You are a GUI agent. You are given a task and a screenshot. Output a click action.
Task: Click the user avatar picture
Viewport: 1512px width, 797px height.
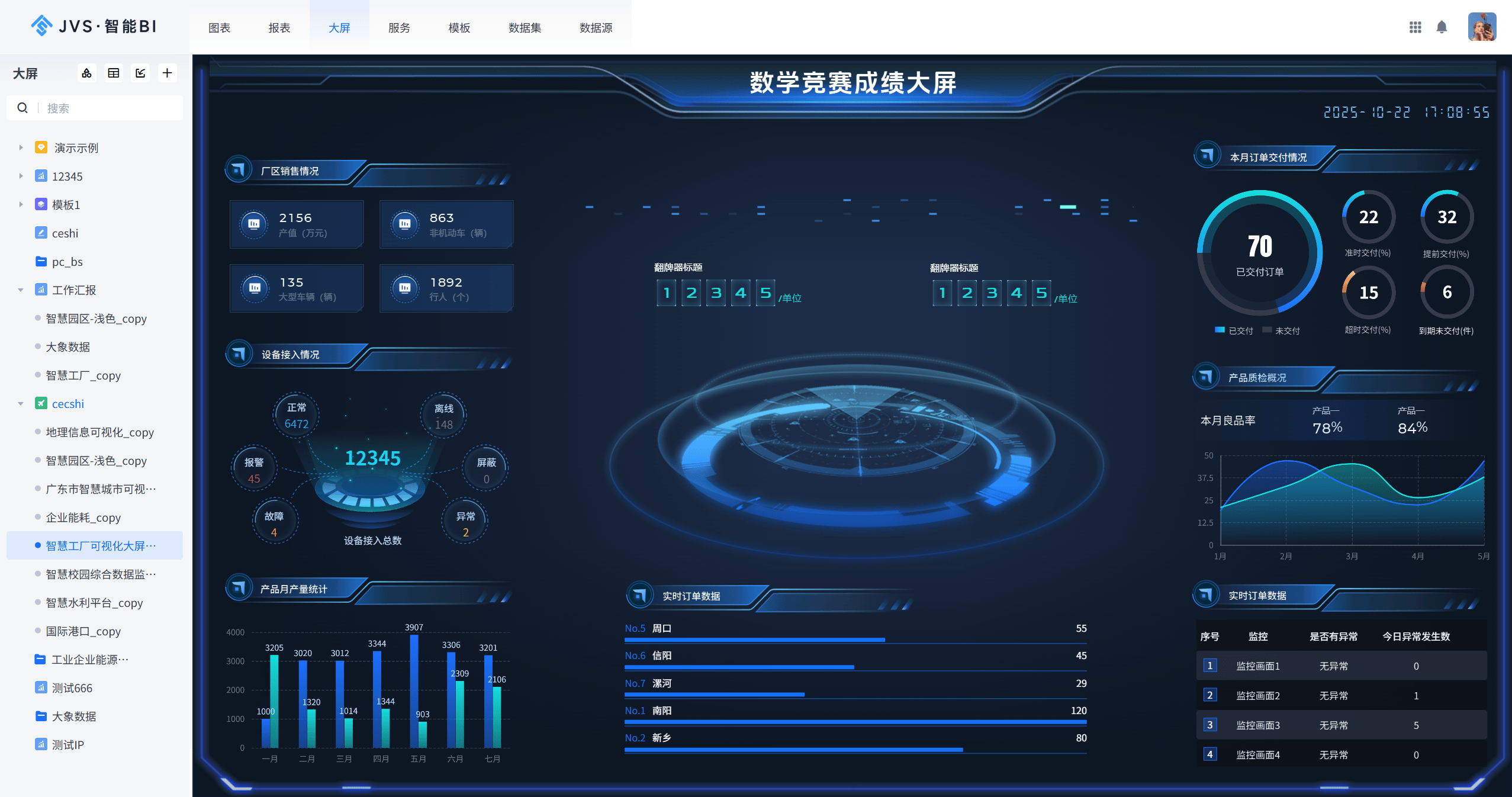[x=1481, y=27]
